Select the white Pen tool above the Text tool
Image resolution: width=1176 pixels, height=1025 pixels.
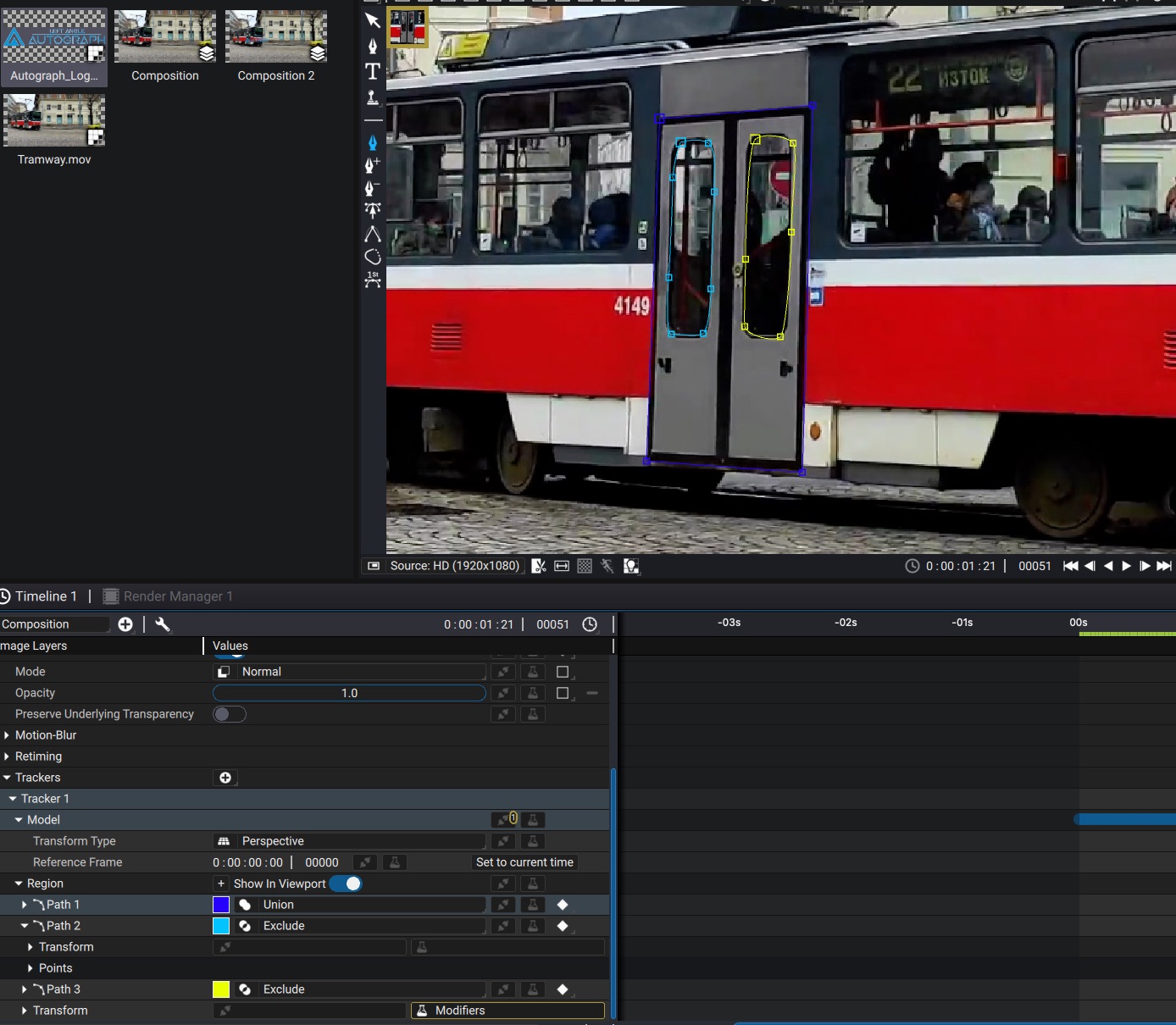coord(372,46)
